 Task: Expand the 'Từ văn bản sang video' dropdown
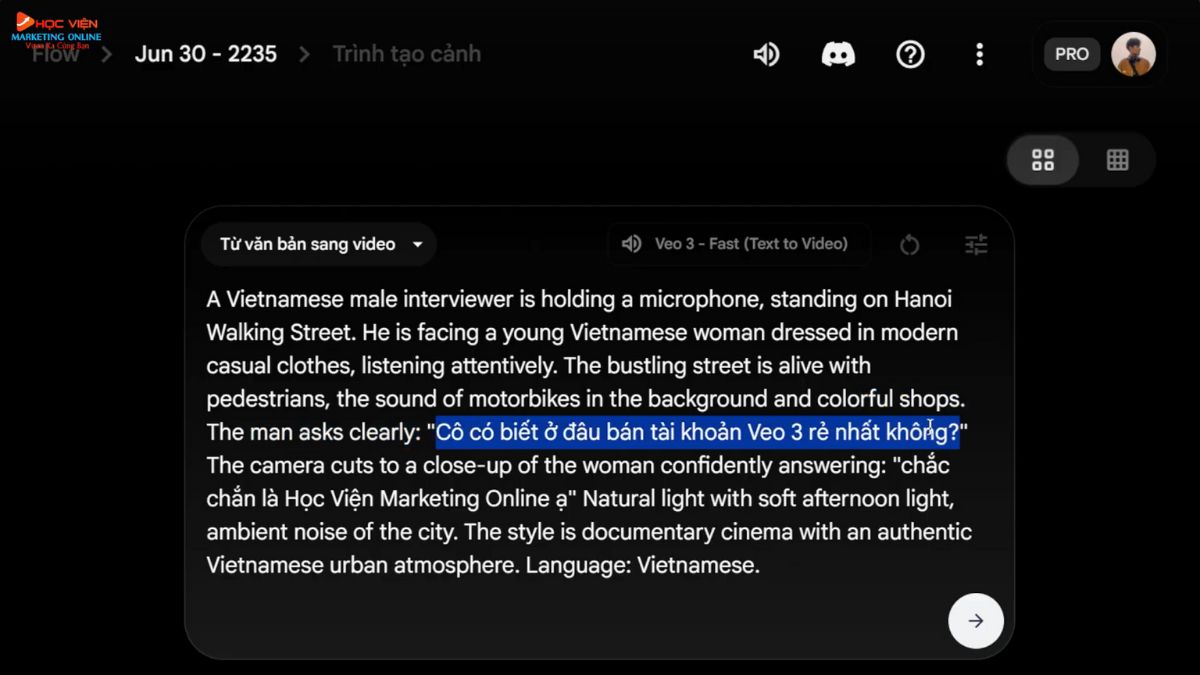click(x=319, y=244)
